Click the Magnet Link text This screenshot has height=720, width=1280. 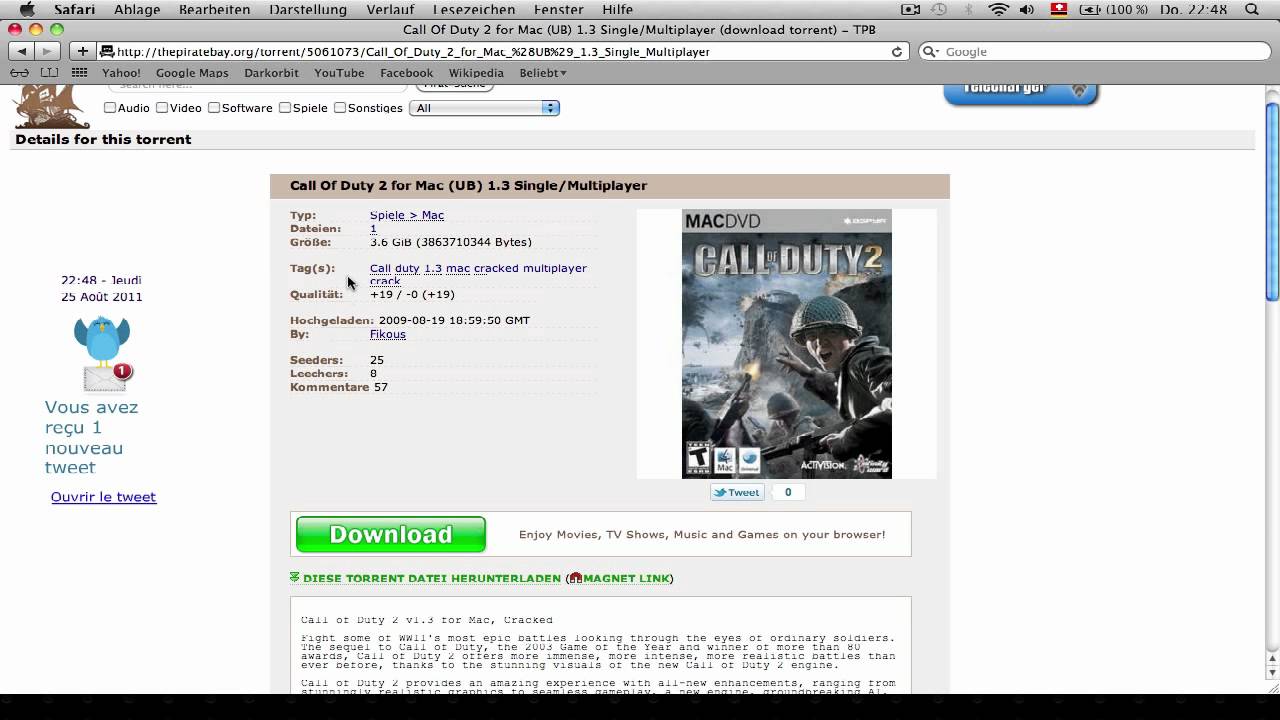pyautogui.click(x=626, y=578)
